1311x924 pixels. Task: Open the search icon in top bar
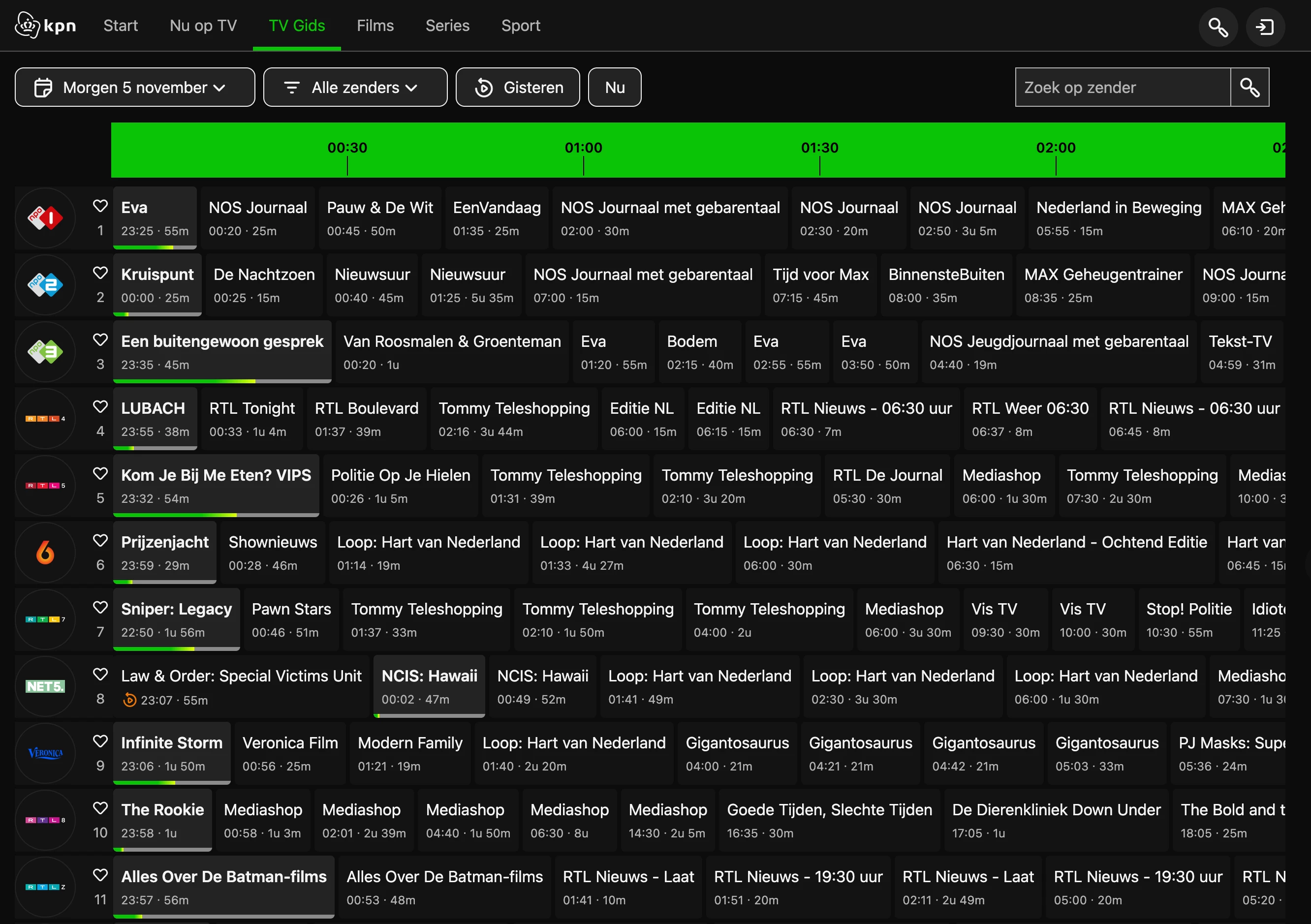(x=1217, y=27)
